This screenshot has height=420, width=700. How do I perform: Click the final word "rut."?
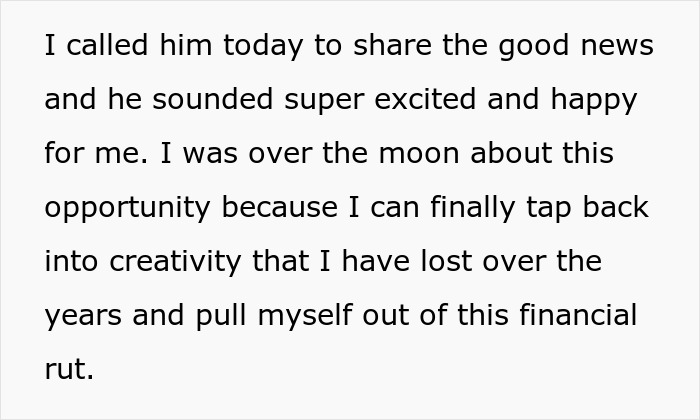pyautogui.click(x=69, y=370)
